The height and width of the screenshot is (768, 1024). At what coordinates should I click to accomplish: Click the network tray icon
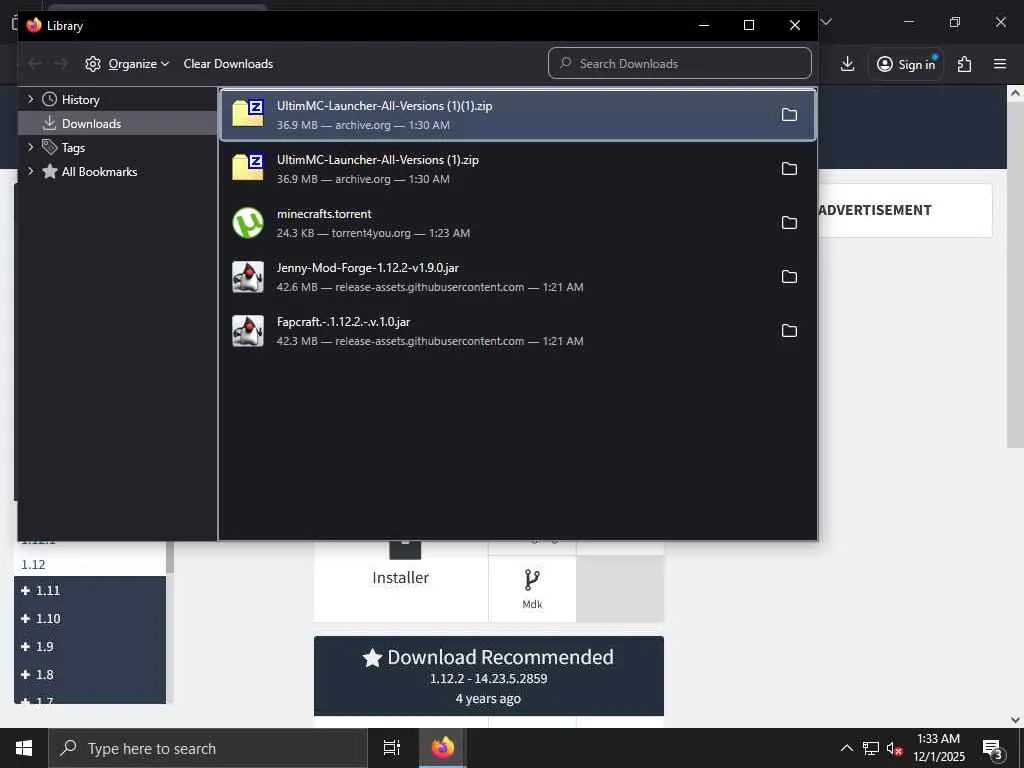[x=871, y=748]
